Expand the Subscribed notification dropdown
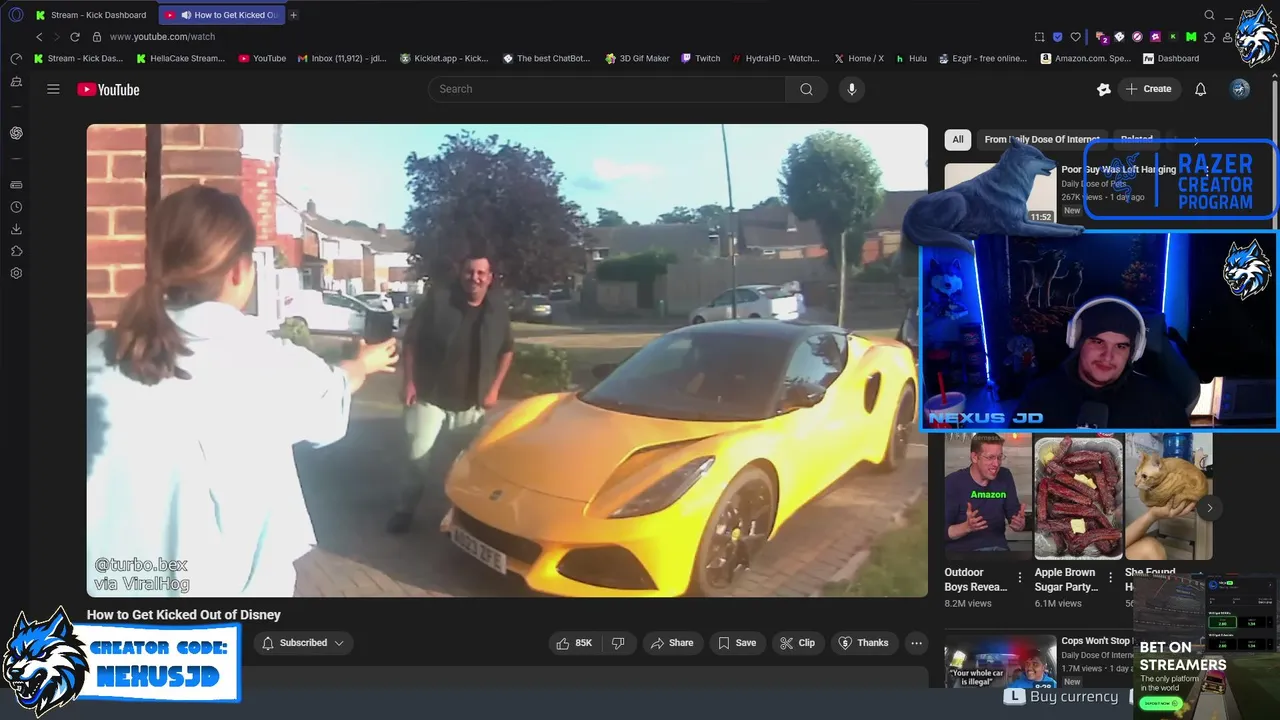 [339, 643]
